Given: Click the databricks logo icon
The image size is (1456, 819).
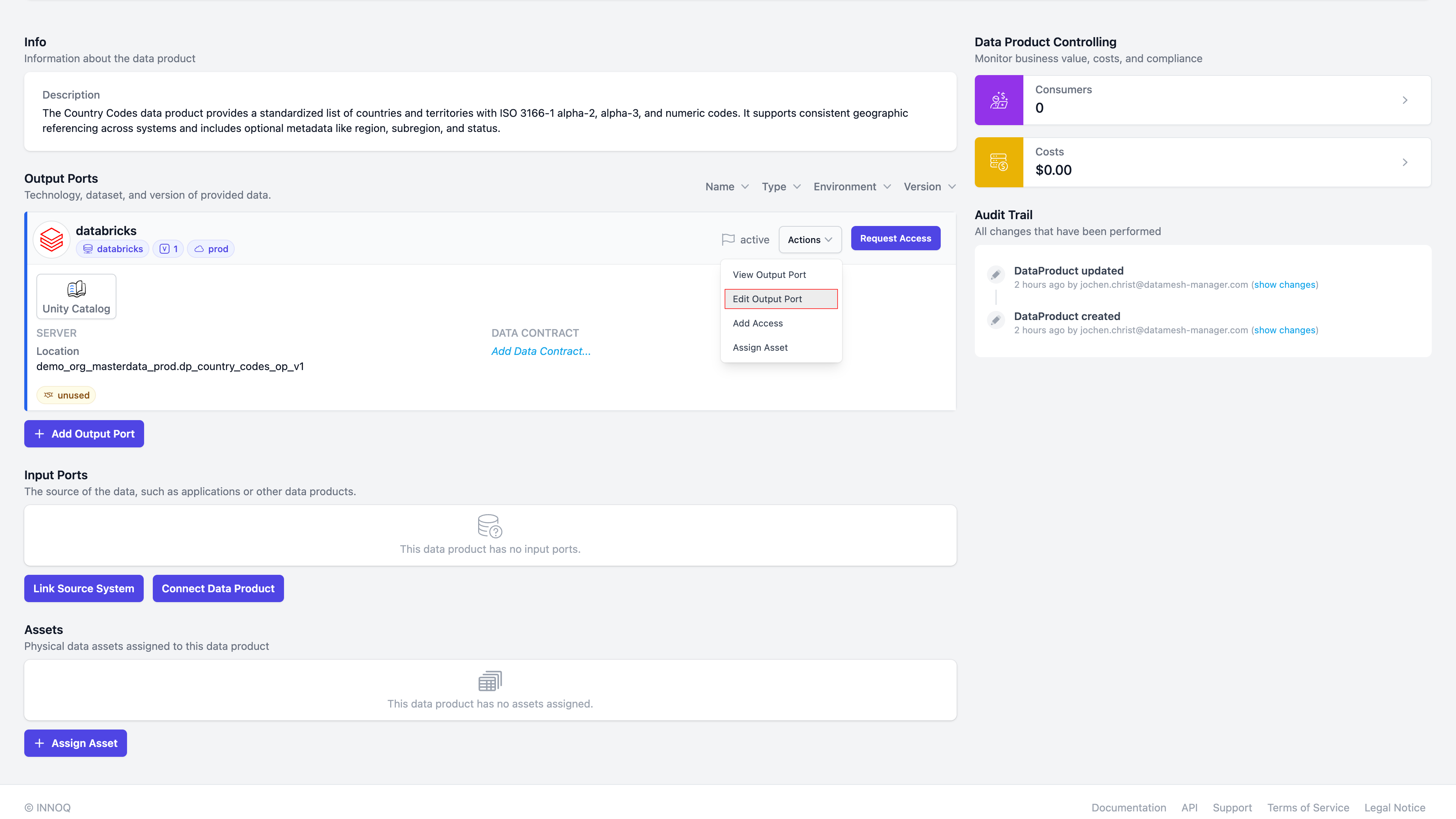Looking at the screenshot, I should tap(52, 240).
